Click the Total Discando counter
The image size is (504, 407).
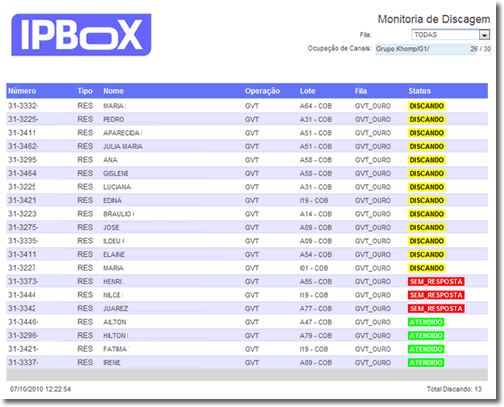[454, 389]
